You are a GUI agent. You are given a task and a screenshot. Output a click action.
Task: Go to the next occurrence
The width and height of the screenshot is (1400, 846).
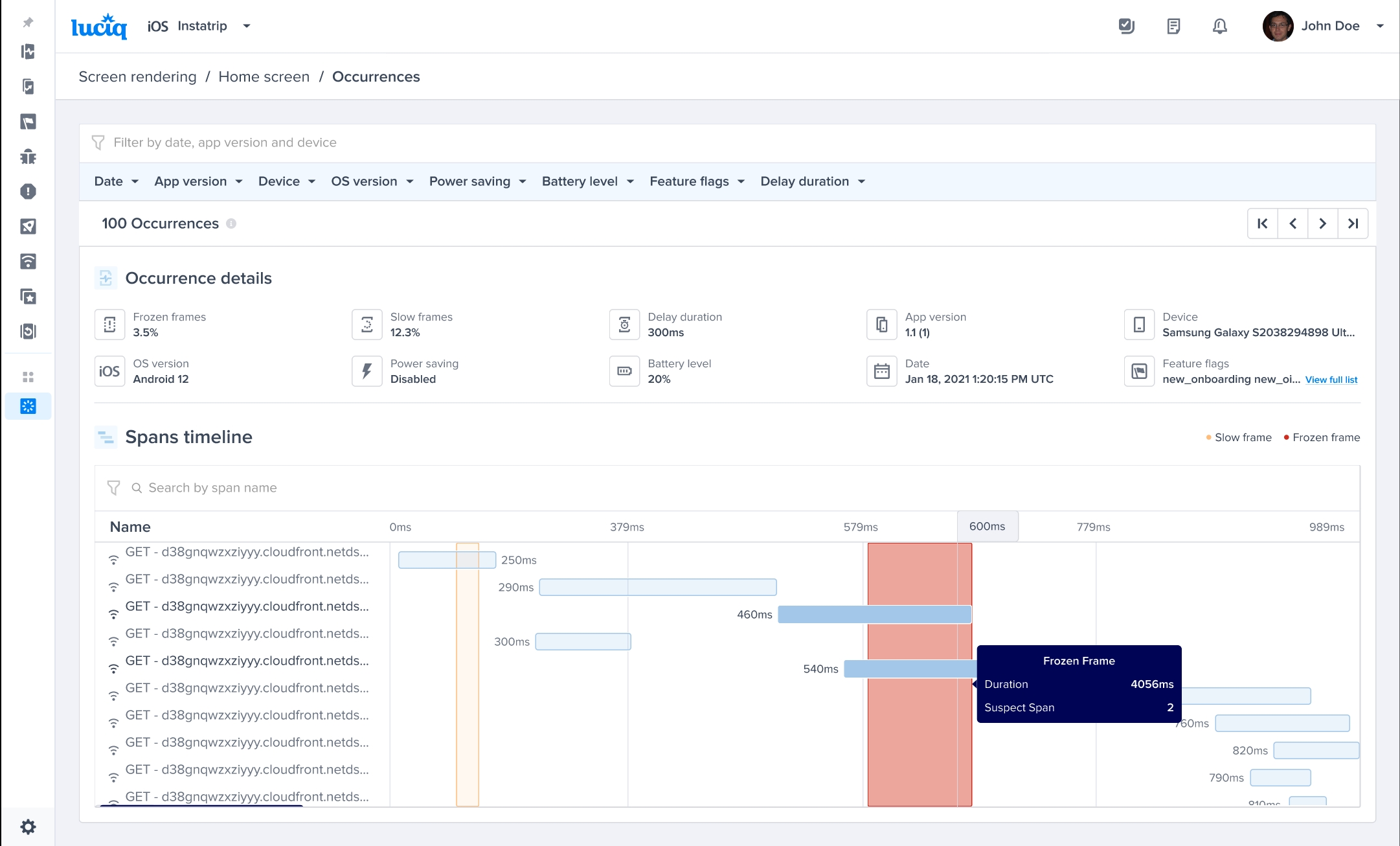(x=1322, y=223)
